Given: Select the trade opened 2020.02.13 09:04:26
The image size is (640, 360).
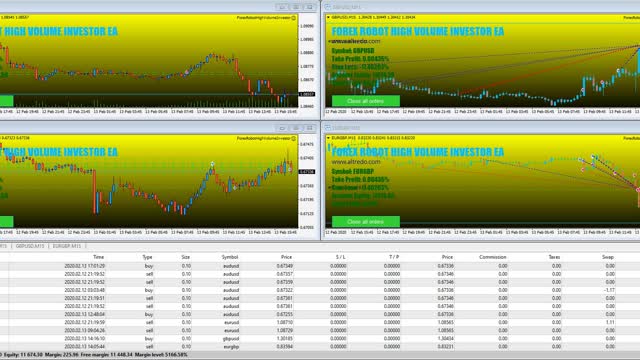Looking at the screenshot, I should (x=320, y=331).
